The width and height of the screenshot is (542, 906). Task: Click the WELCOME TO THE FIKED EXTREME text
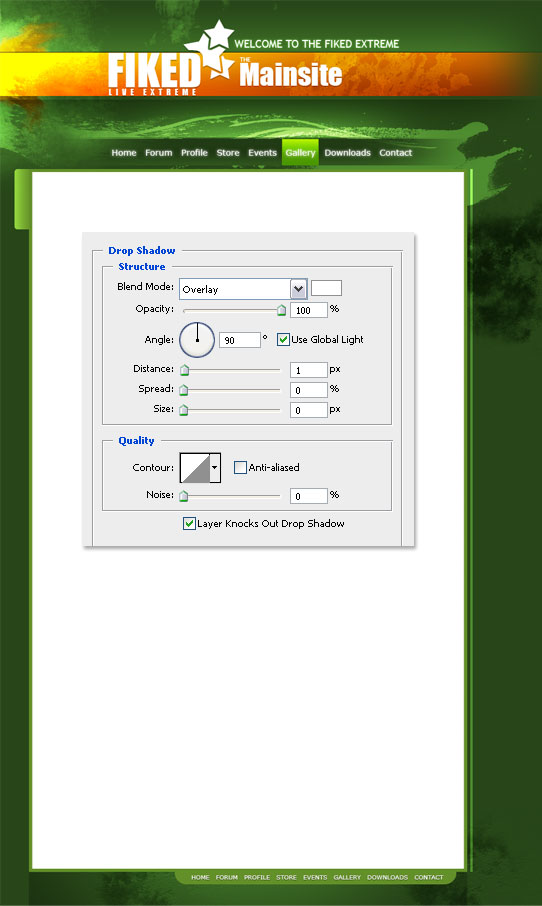click(x=317, y=44)
